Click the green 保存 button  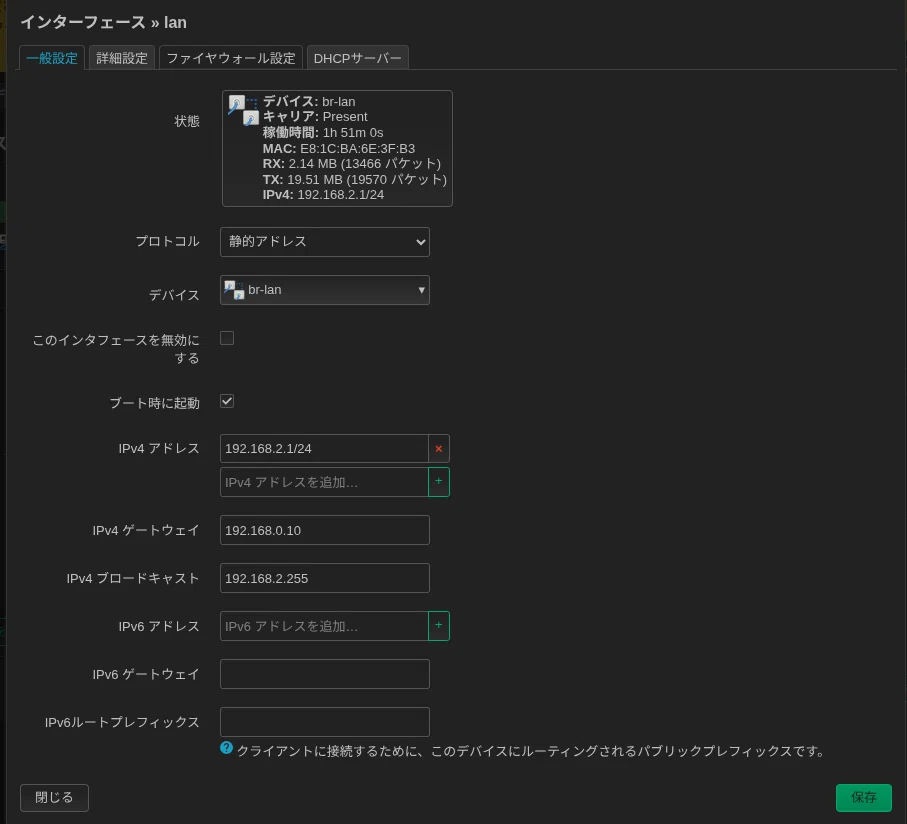pyautogui.click(x=863, y=797)
